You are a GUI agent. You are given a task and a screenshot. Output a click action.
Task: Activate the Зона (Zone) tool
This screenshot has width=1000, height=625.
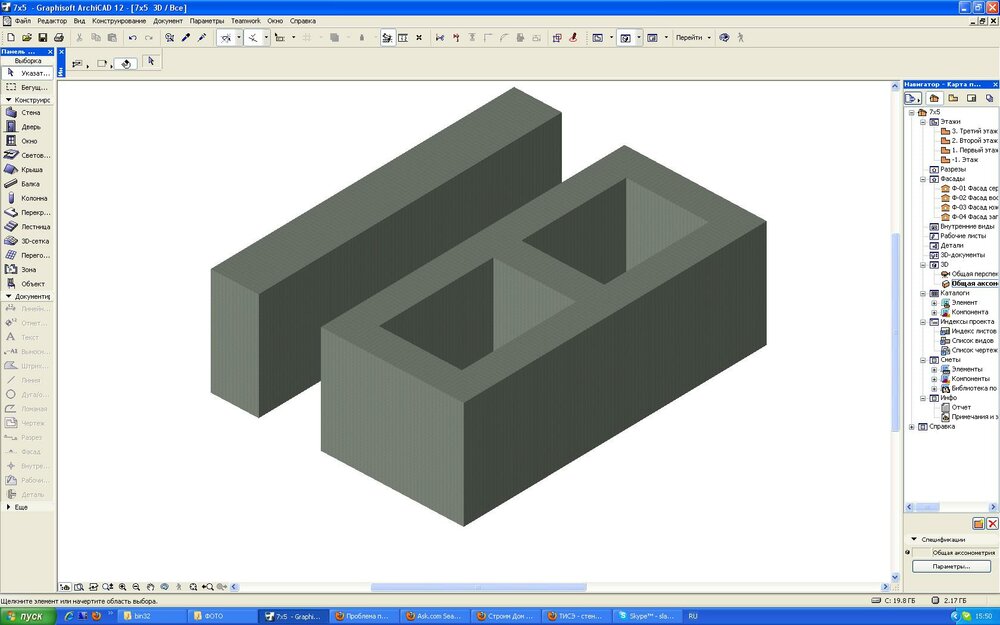click(x=30, y=269)
